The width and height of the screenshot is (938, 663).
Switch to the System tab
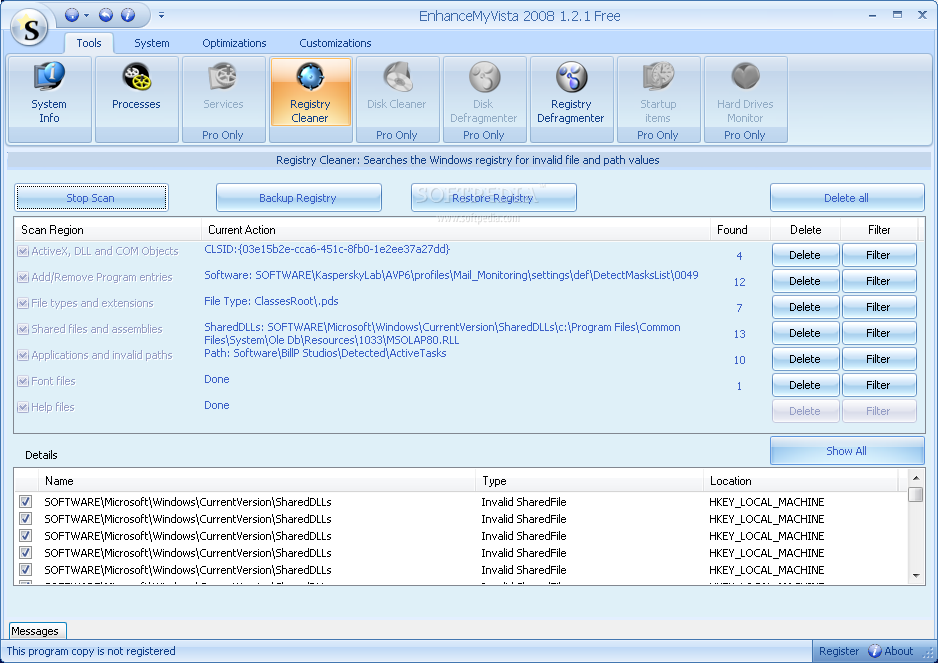151,43
